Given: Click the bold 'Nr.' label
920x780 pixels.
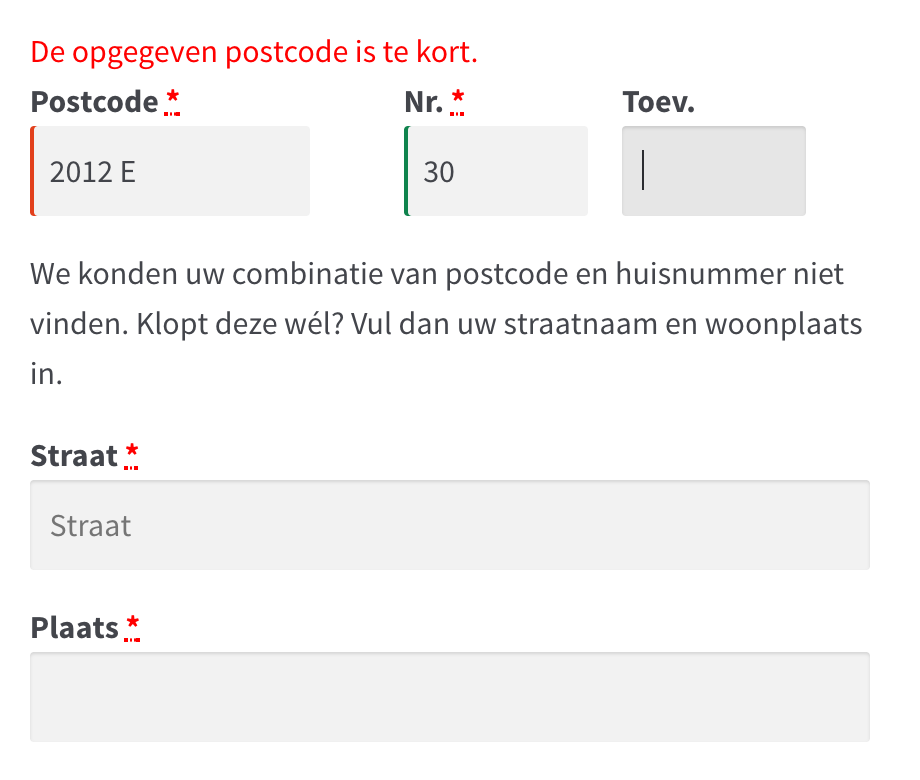Looking at the screenshot, I should click(424, 102).
